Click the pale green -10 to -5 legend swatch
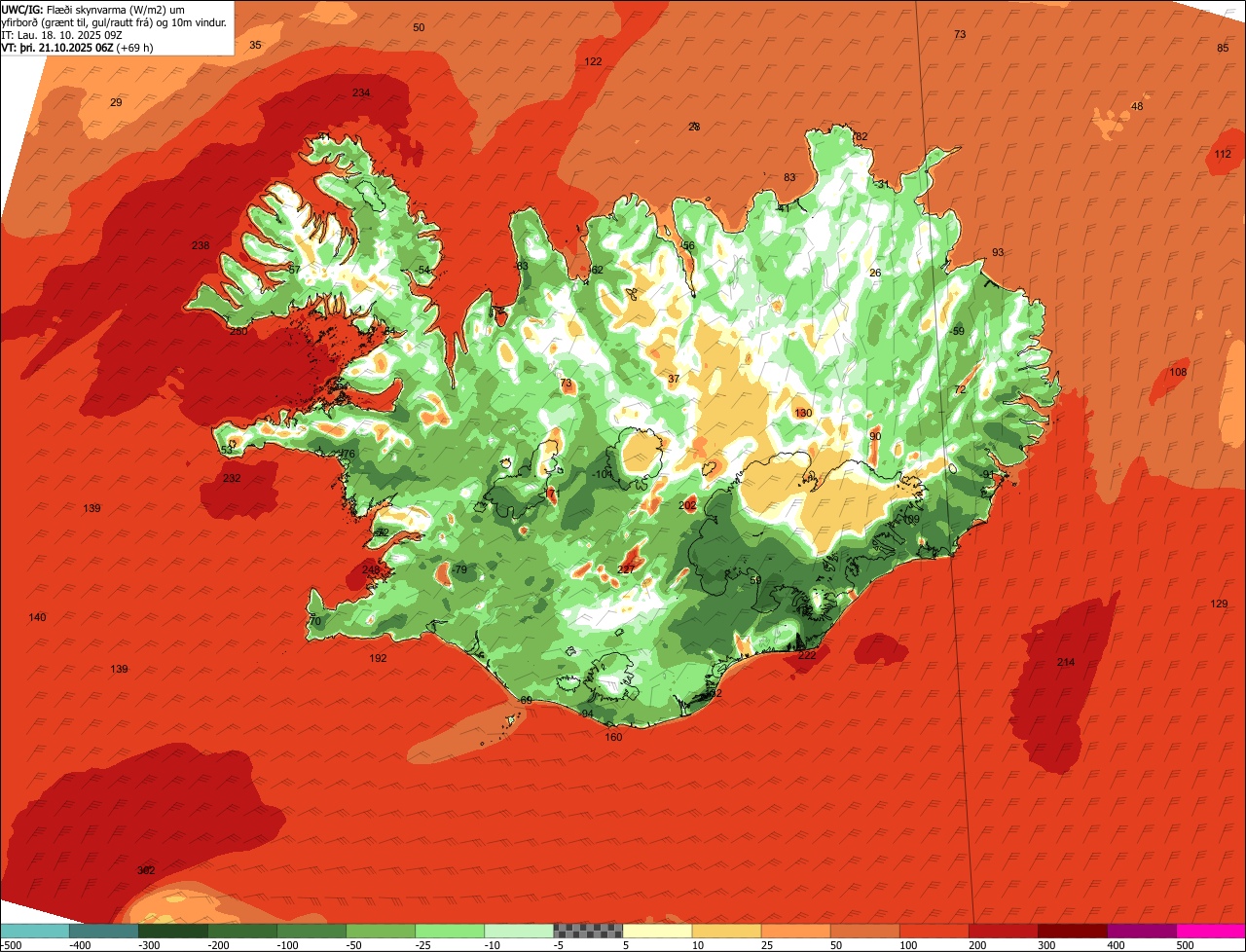 pyautogui.click(x=519, y=931)
